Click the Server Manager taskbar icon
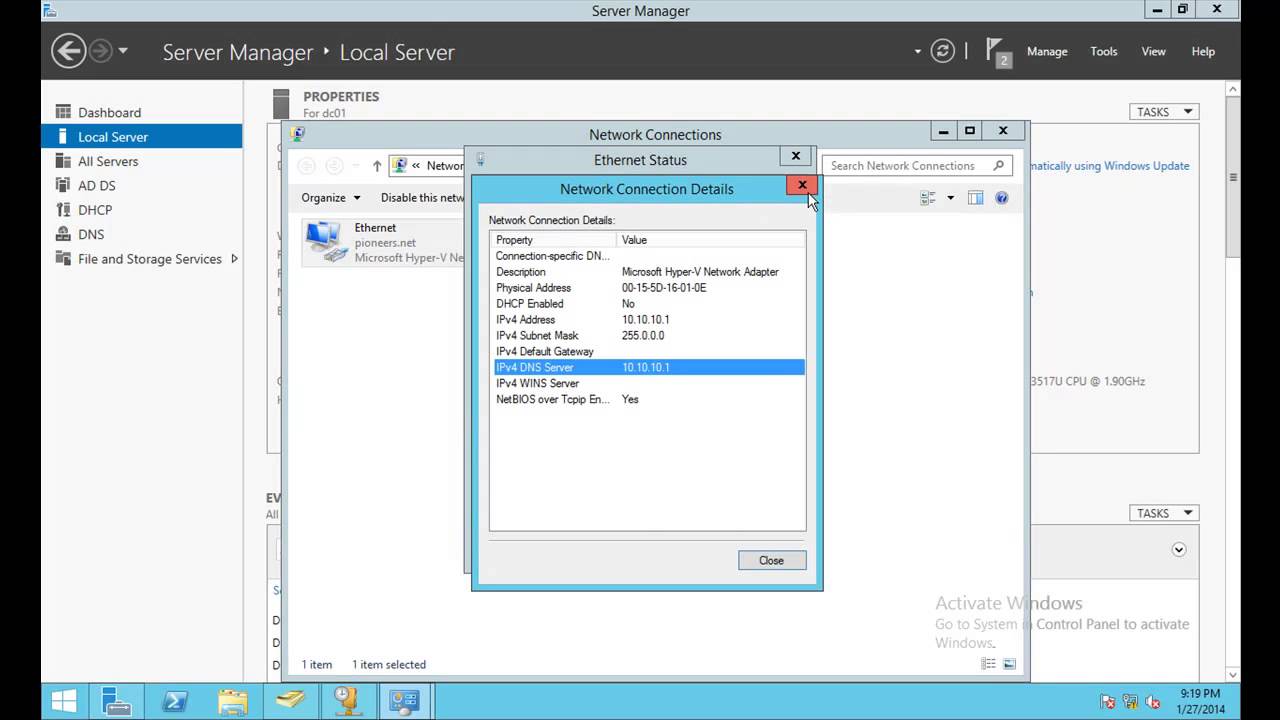 [117, 700]
